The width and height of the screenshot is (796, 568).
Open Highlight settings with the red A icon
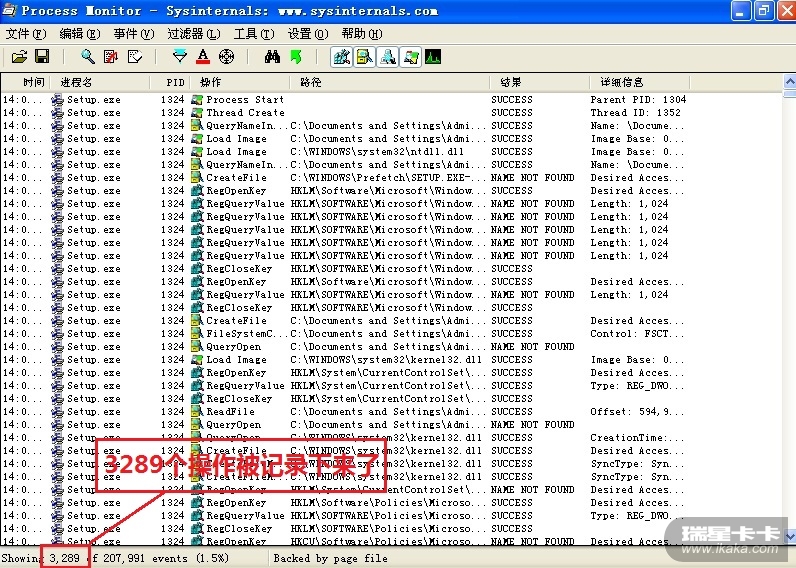[203, 56]
